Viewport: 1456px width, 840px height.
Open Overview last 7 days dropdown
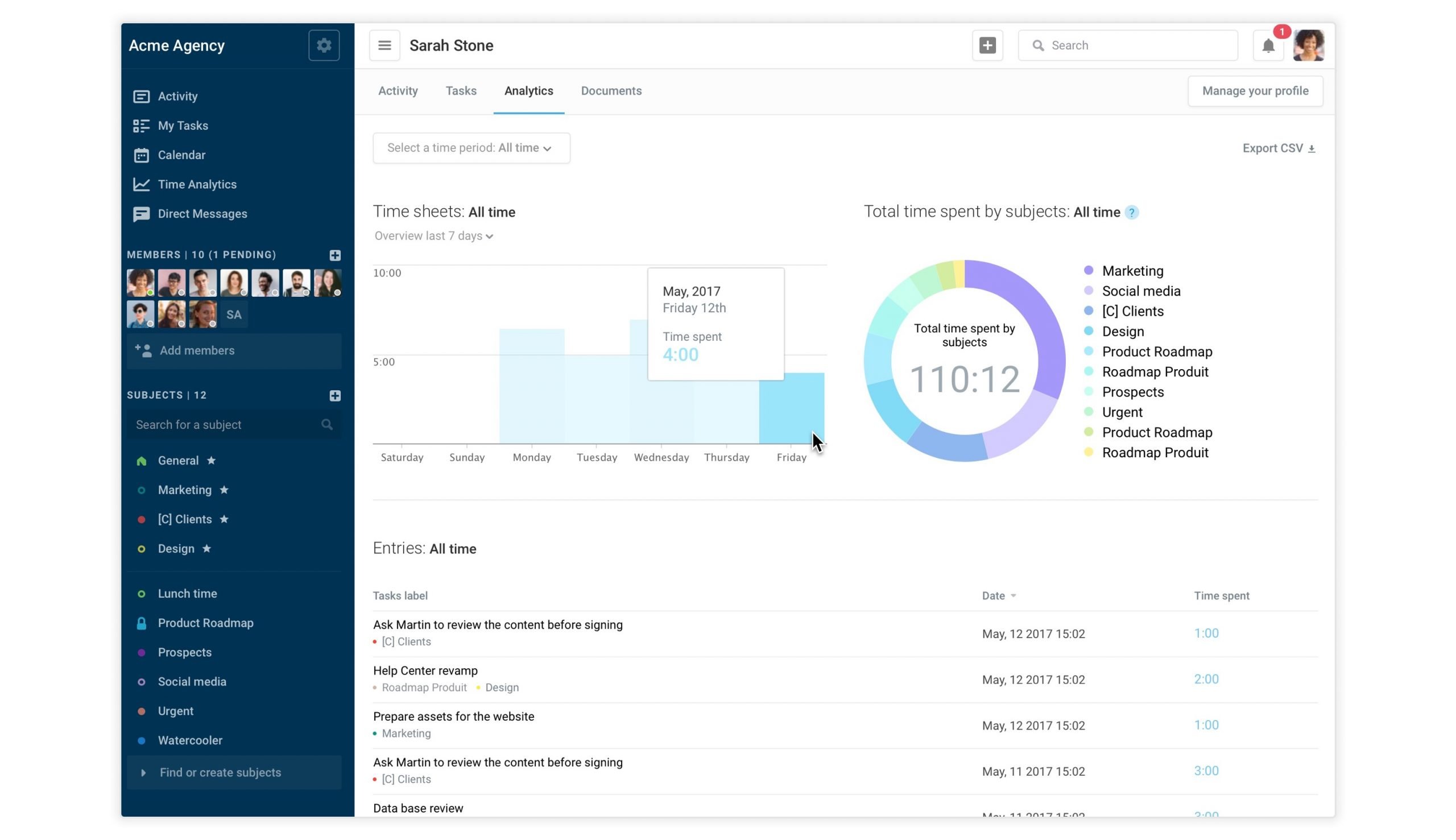[x=433, y=236]
